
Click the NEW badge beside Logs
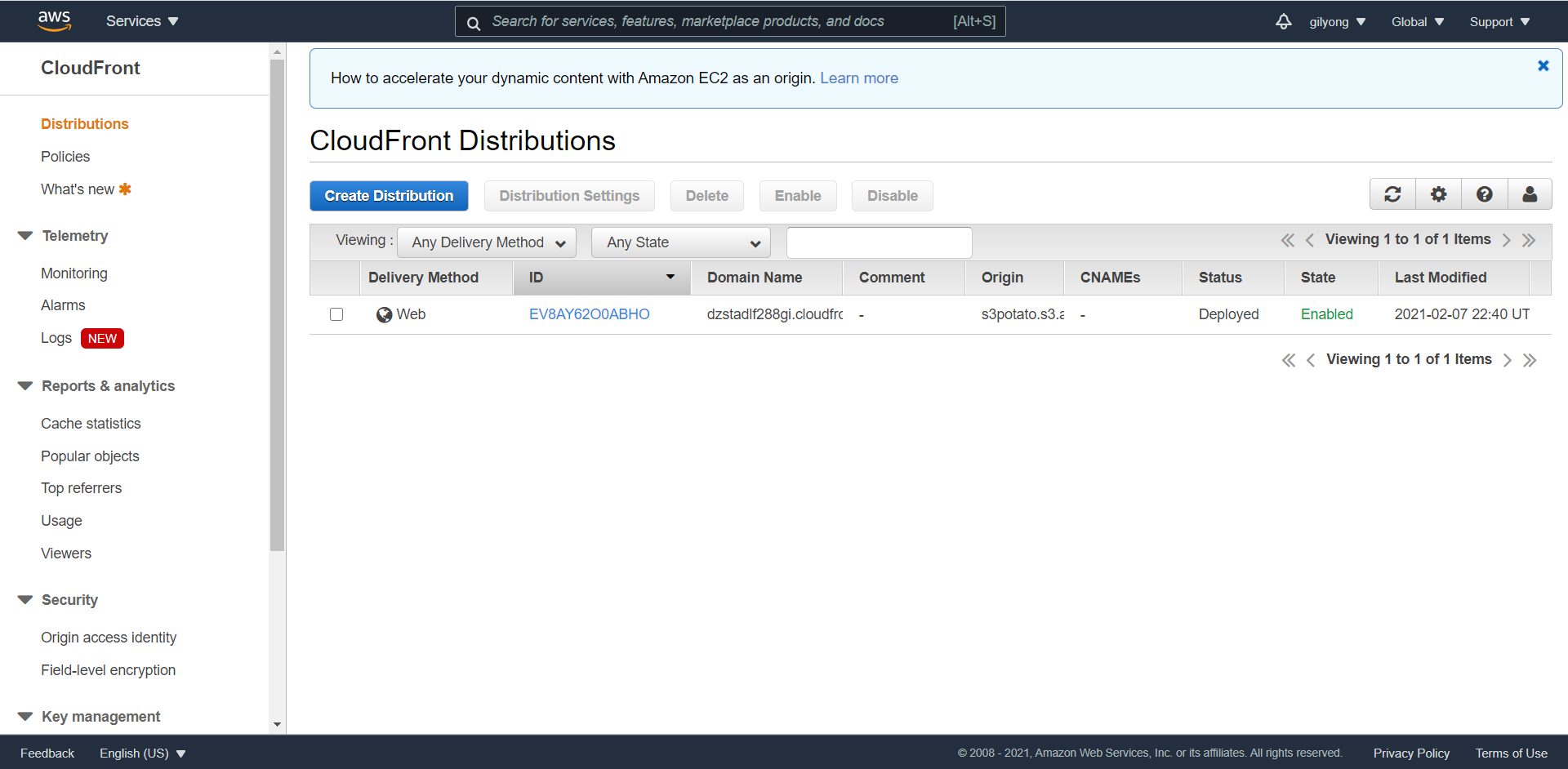pos(102,338)
